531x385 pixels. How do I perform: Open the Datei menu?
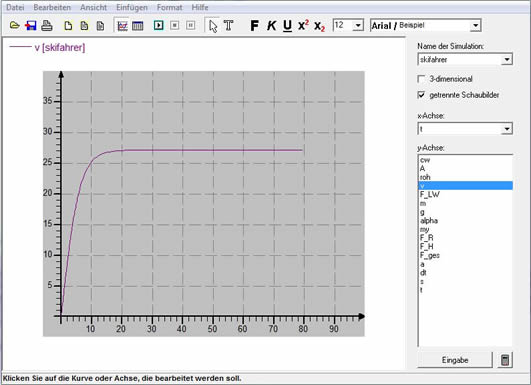click(15, 7)
